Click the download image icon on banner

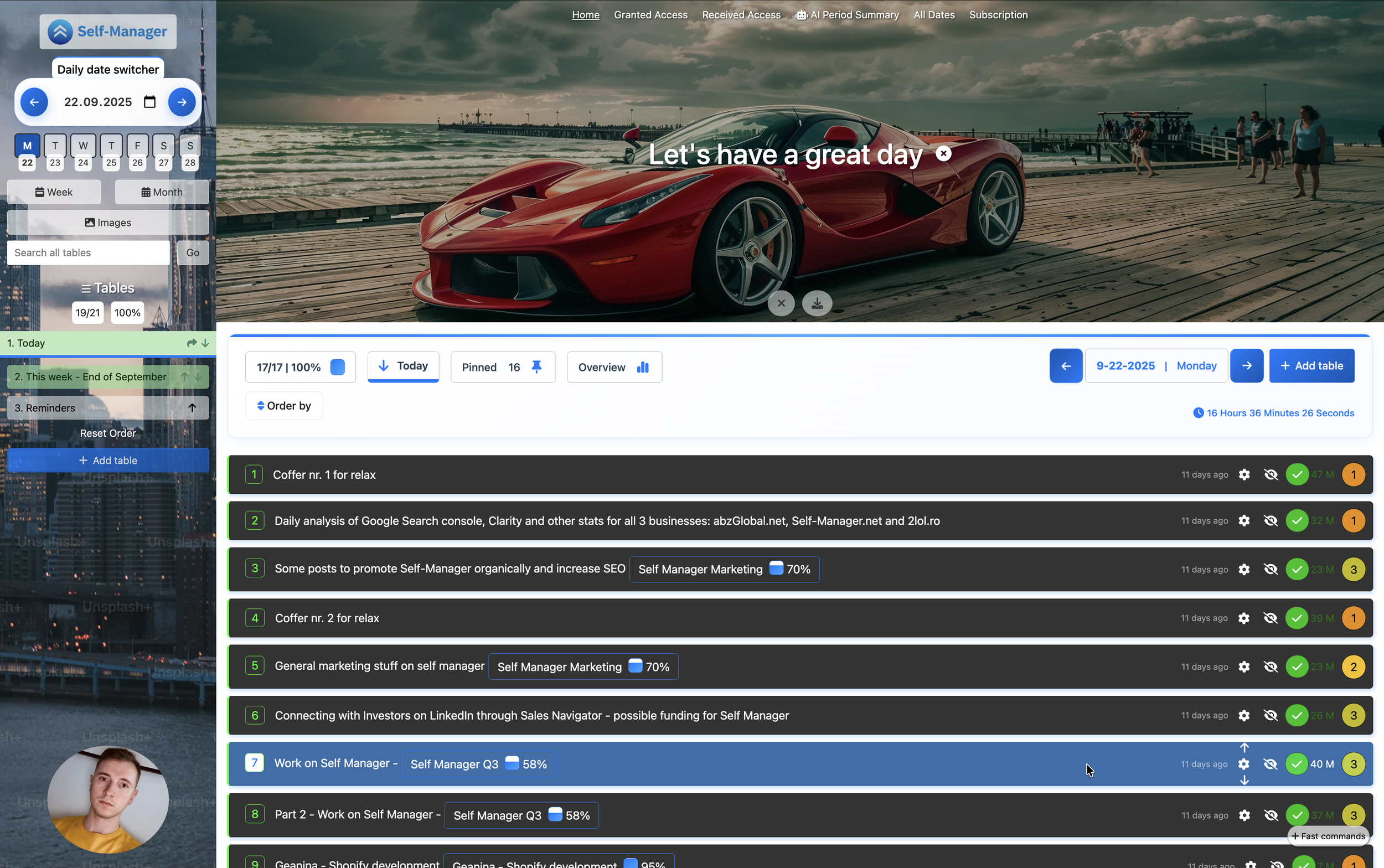coord(817,303)
